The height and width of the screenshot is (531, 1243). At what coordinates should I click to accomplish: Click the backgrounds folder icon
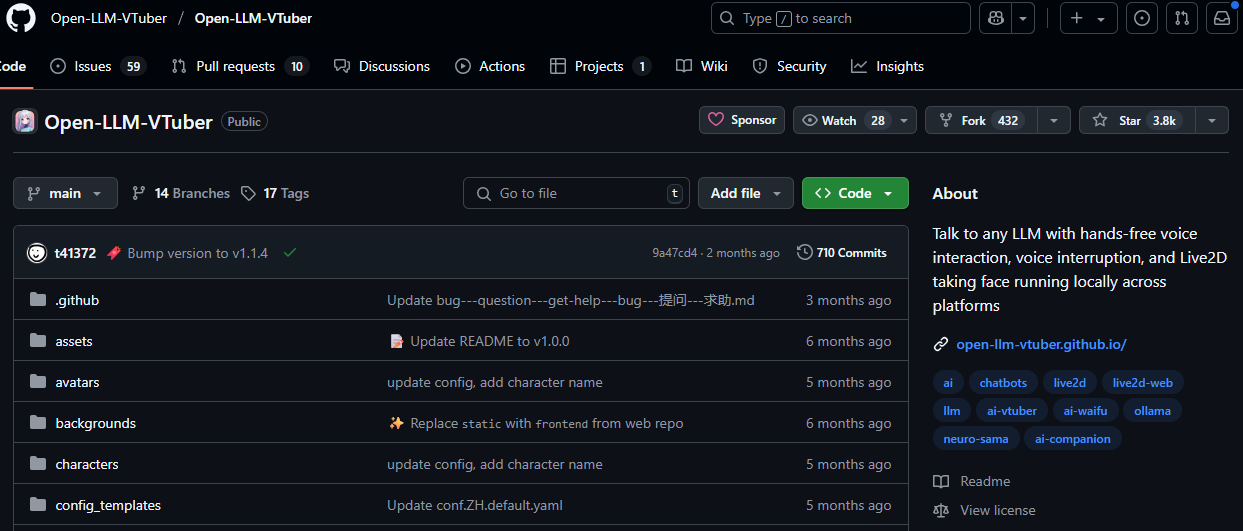click(x=38, y=423)
